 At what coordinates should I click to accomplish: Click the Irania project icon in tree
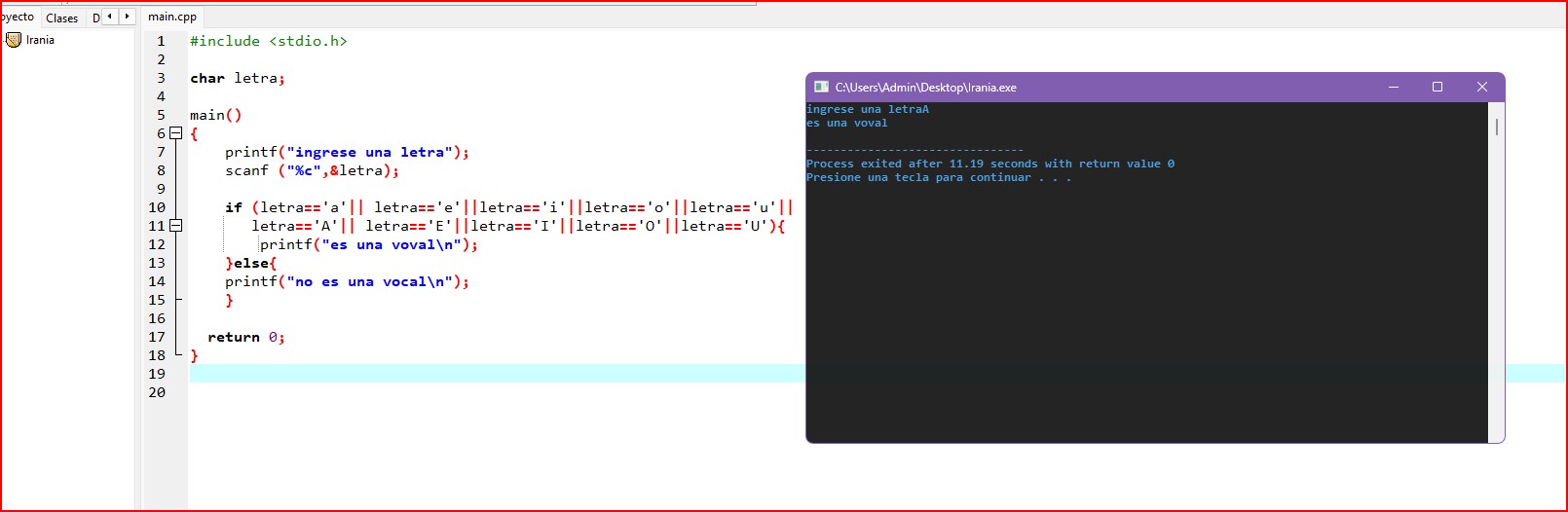(x=14, y=40)
